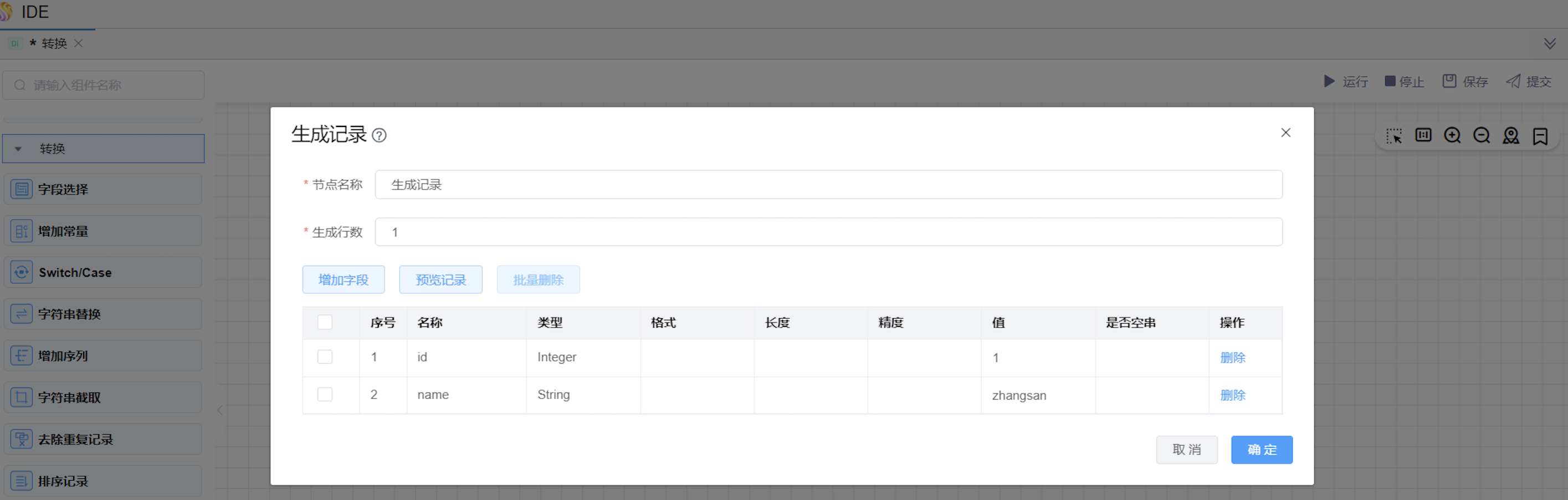Click the 停止 stop icon
This screenshot has height=500, width=1568.
[1390, 81]
